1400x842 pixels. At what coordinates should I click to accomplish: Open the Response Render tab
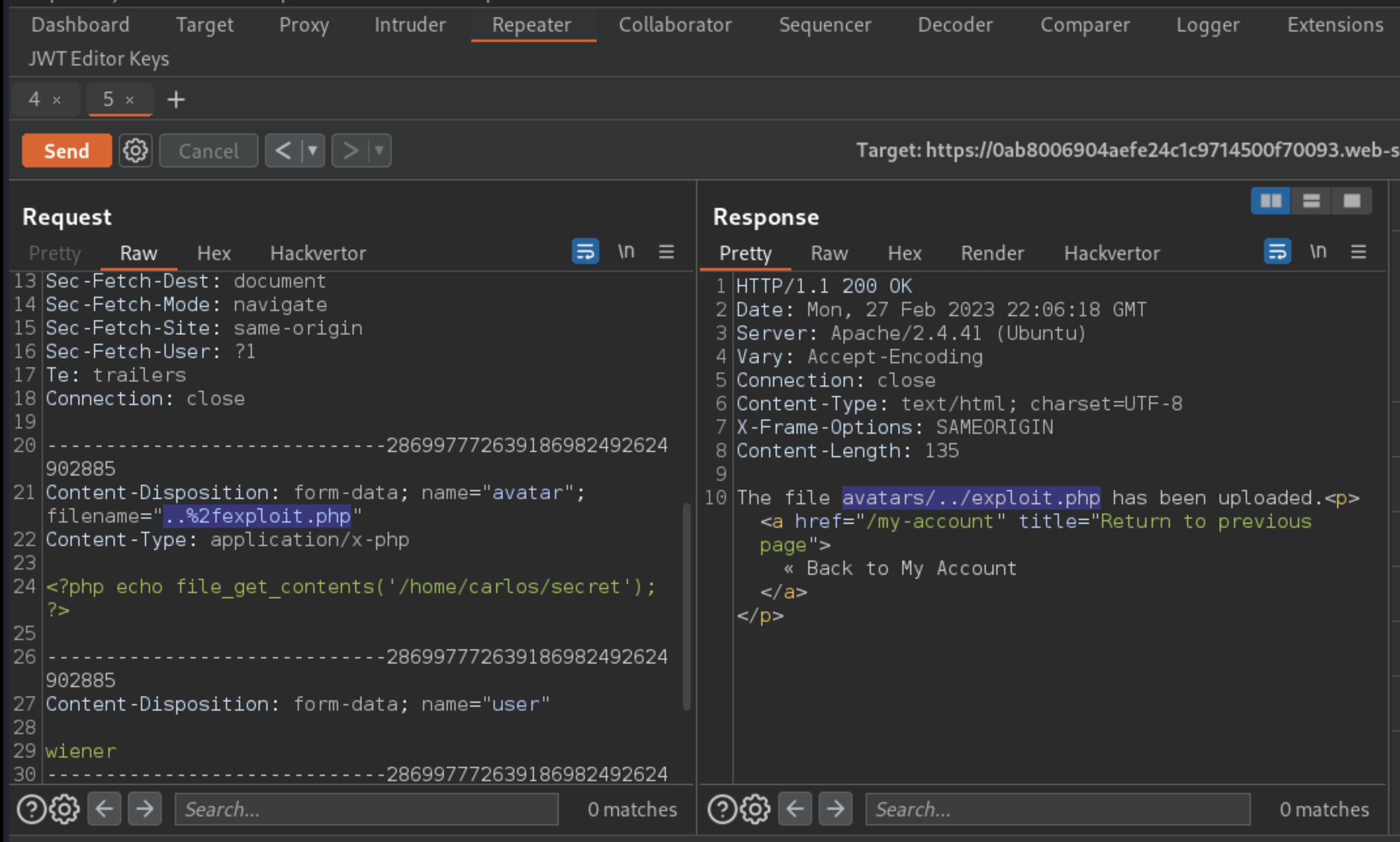point(992,253)
